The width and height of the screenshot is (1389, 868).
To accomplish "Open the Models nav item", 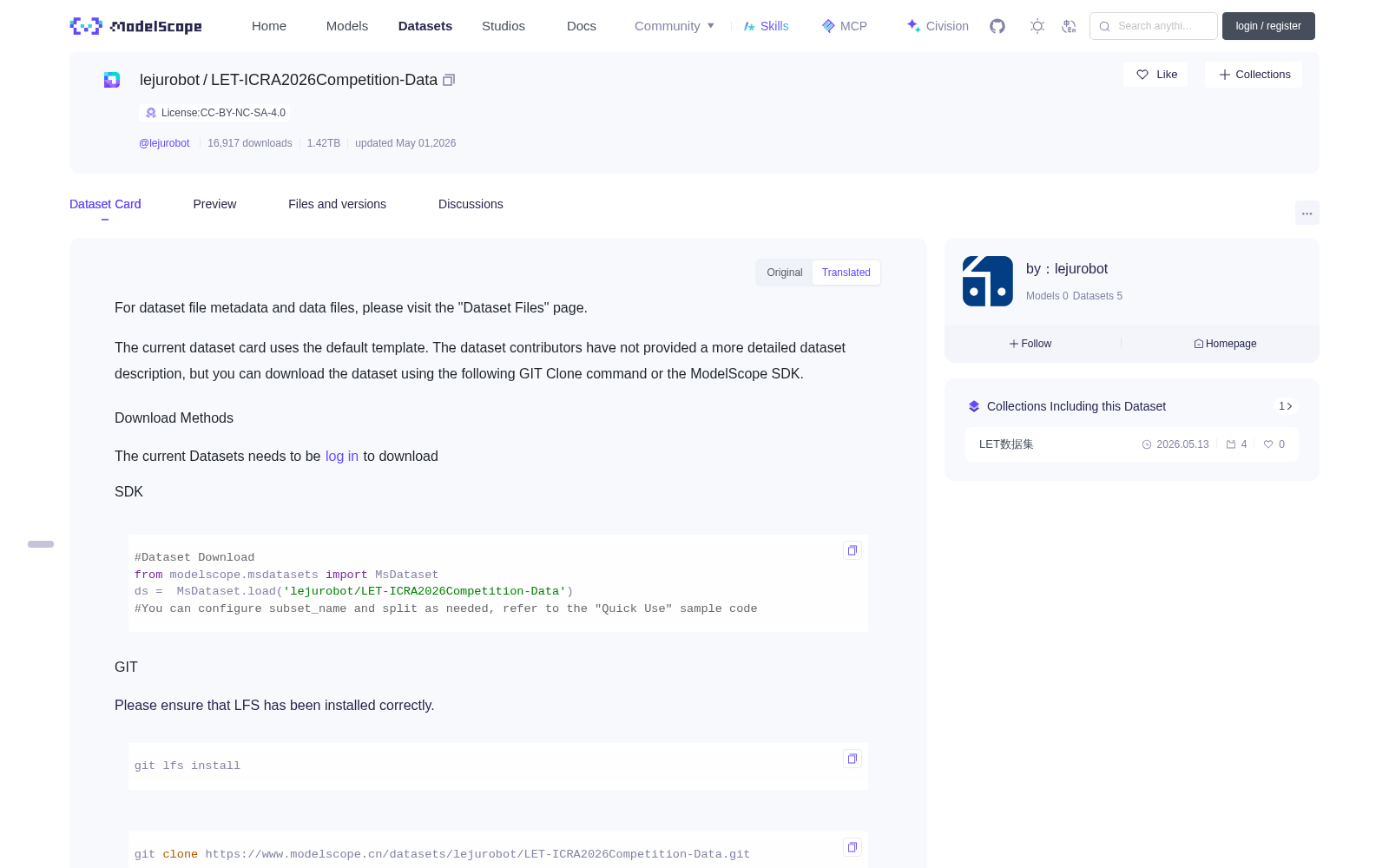I will pos(347,26).
